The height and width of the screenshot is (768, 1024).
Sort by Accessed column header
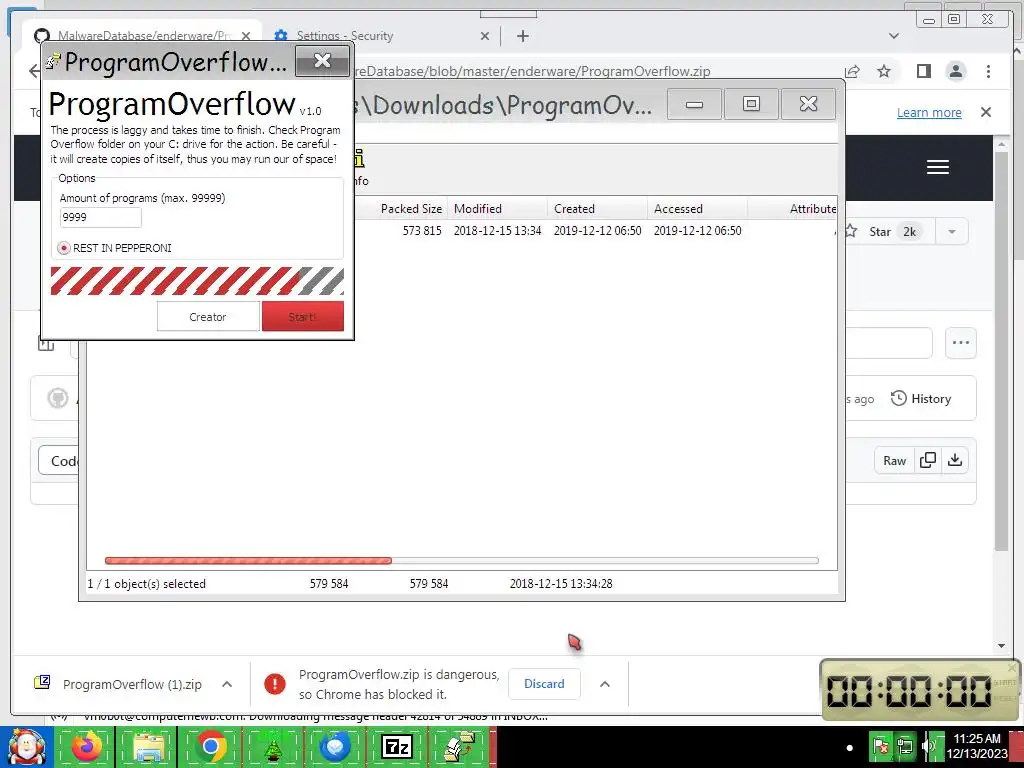point(697,209)
